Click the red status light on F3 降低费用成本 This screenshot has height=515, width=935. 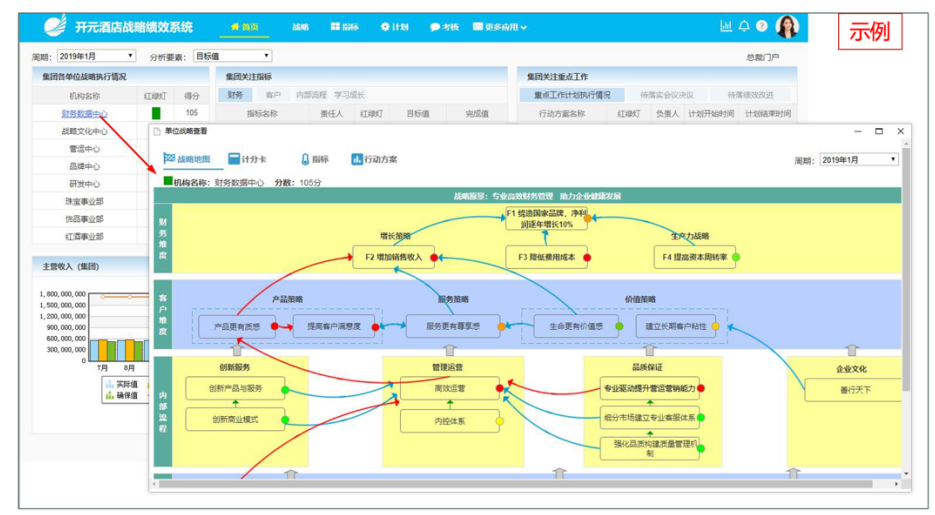587,258
